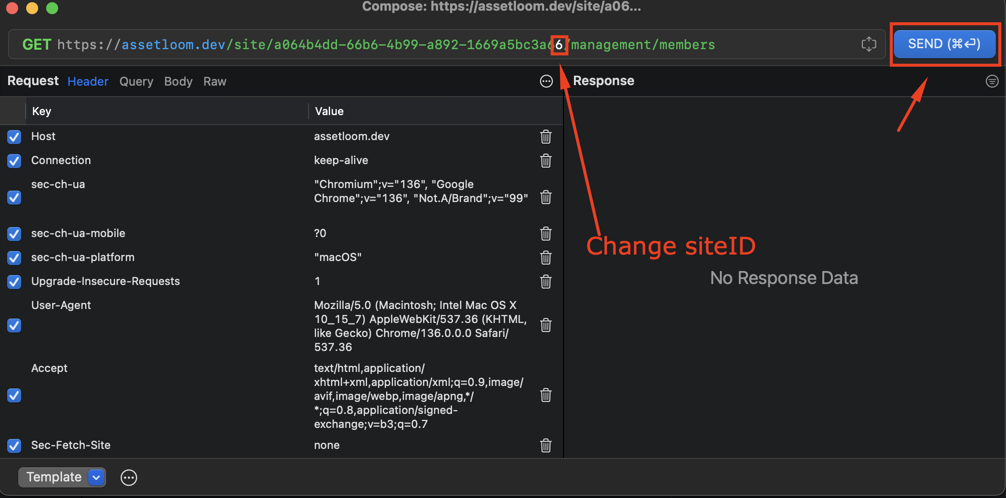Uncheck the Host header checkbox
Screen dimensions: 1006x498
pos(13,137)
